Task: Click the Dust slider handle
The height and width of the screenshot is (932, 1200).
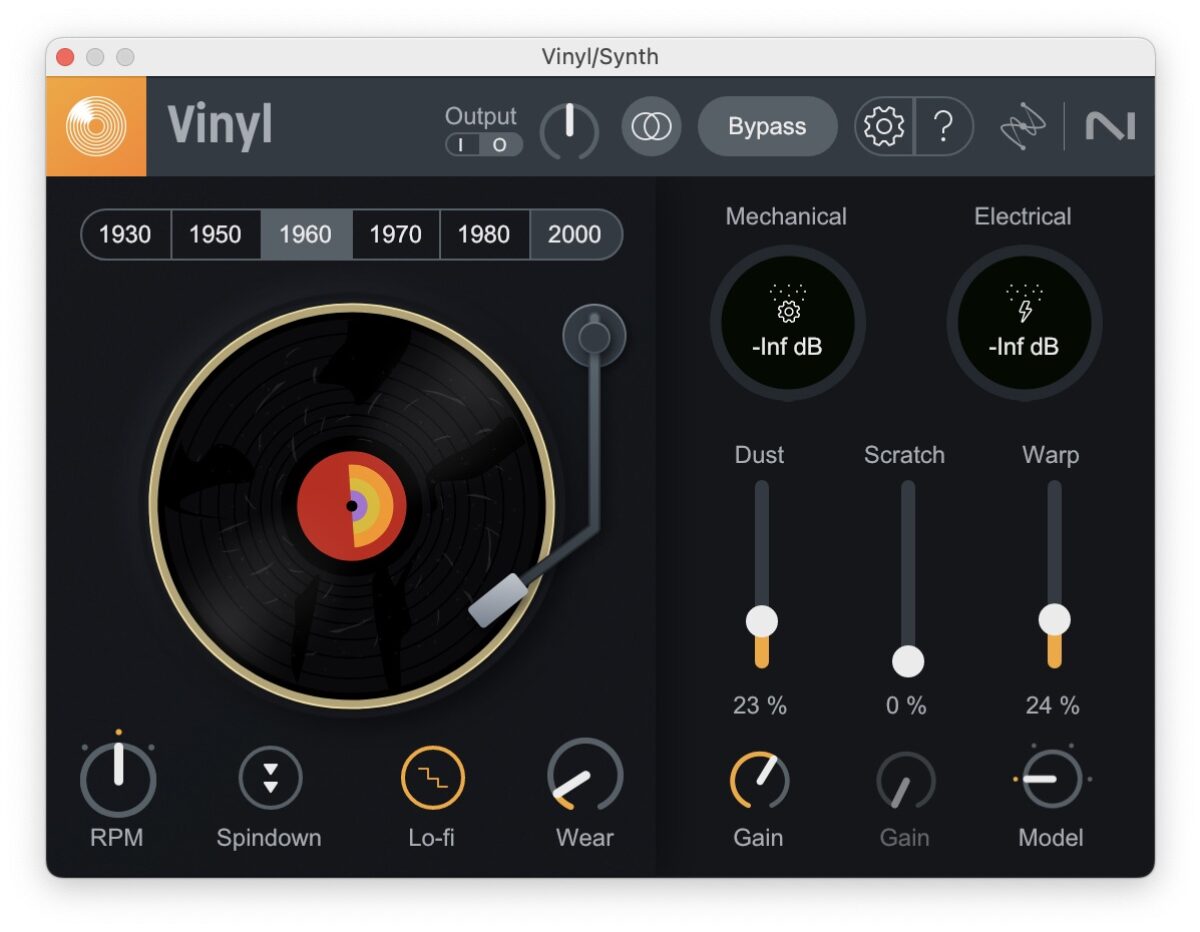Action: pos(762,621)
